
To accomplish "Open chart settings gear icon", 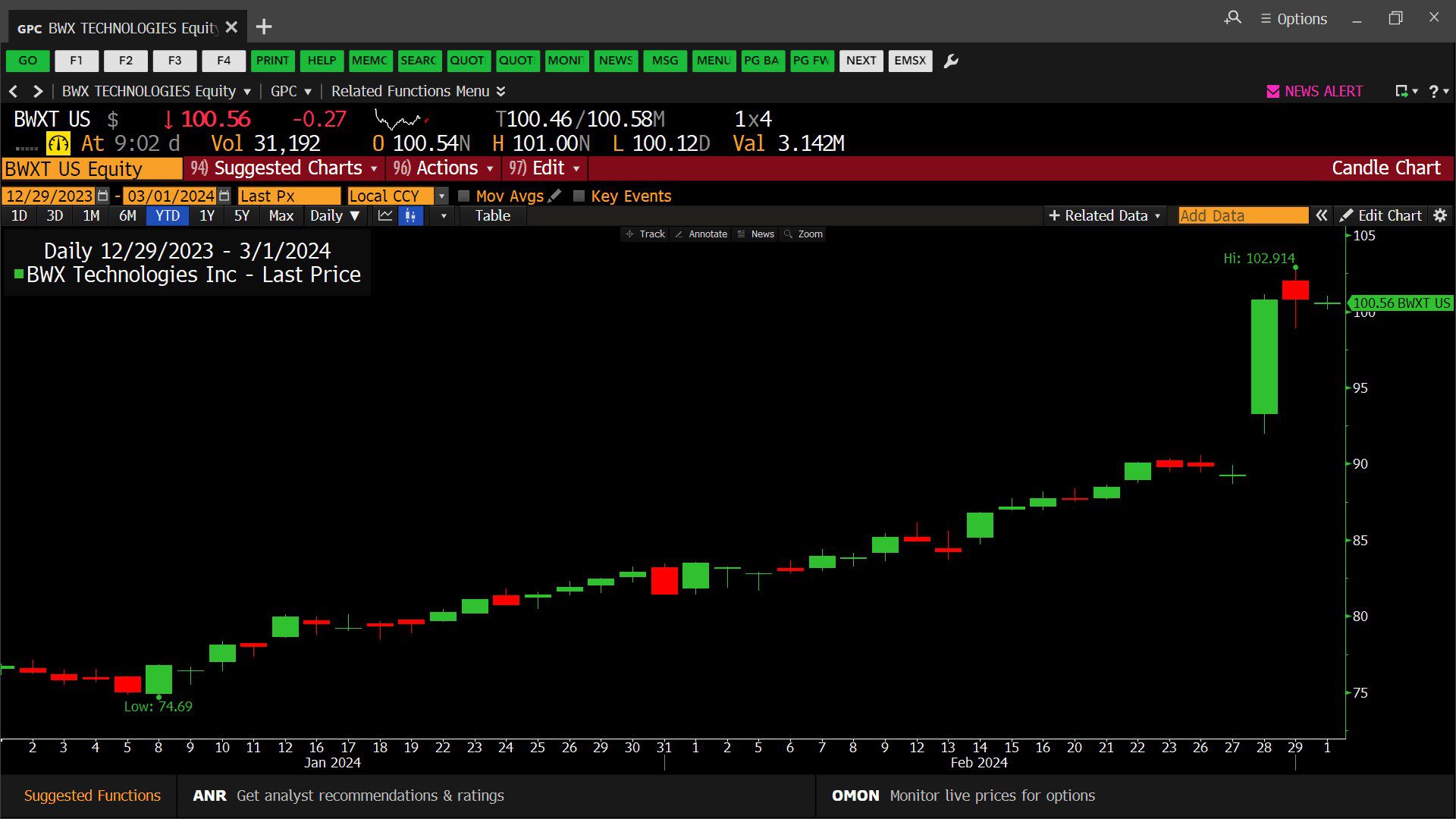I will point(1440,216).
